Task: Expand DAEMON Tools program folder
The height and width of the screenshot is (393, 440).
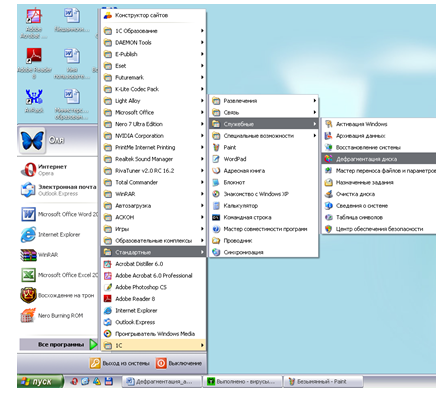Action: coord(153,42)
